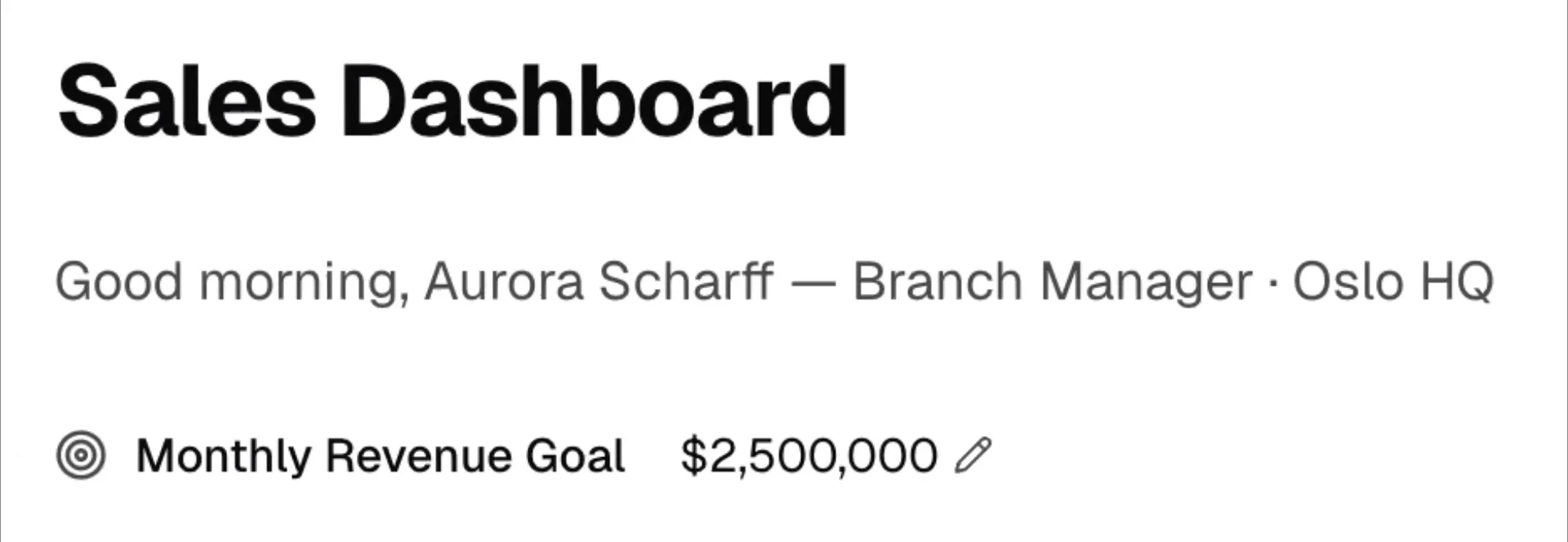
Task: Click the Branch Manager role text
Action: (x=1052, y=282)
